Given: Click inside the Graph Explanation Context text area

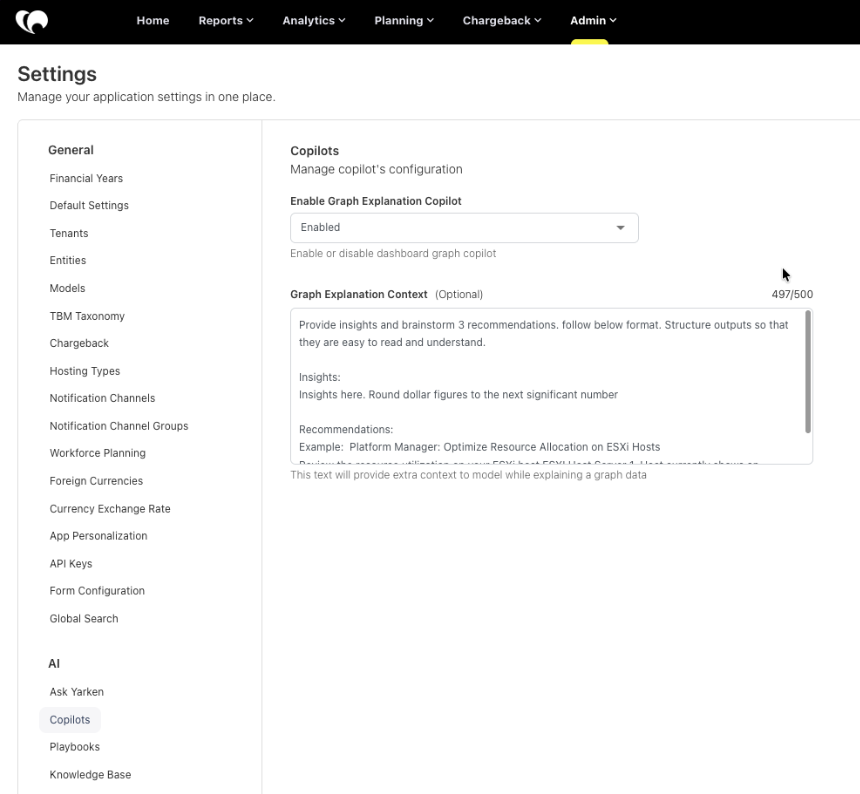Looking at the screenshot, I should pyautogui.click(x=548, y=386).
